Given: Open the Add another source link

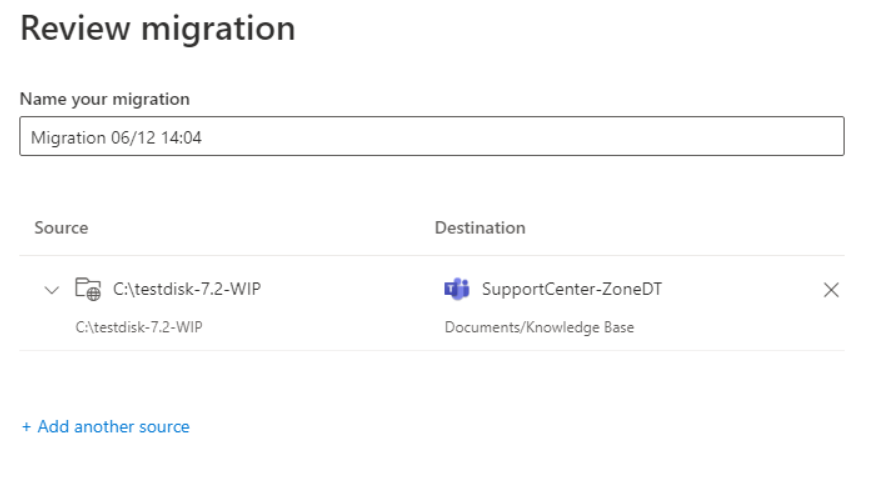Looking at the screenshot, I should click(x=106, y=426).
